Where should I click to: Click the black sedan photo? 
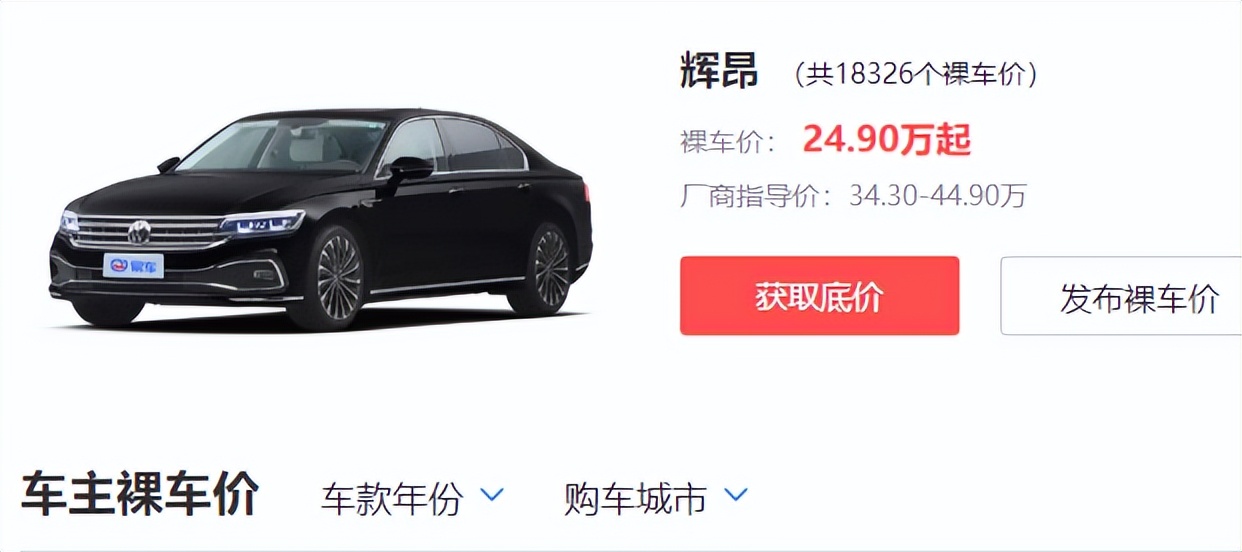coord(321,218)
